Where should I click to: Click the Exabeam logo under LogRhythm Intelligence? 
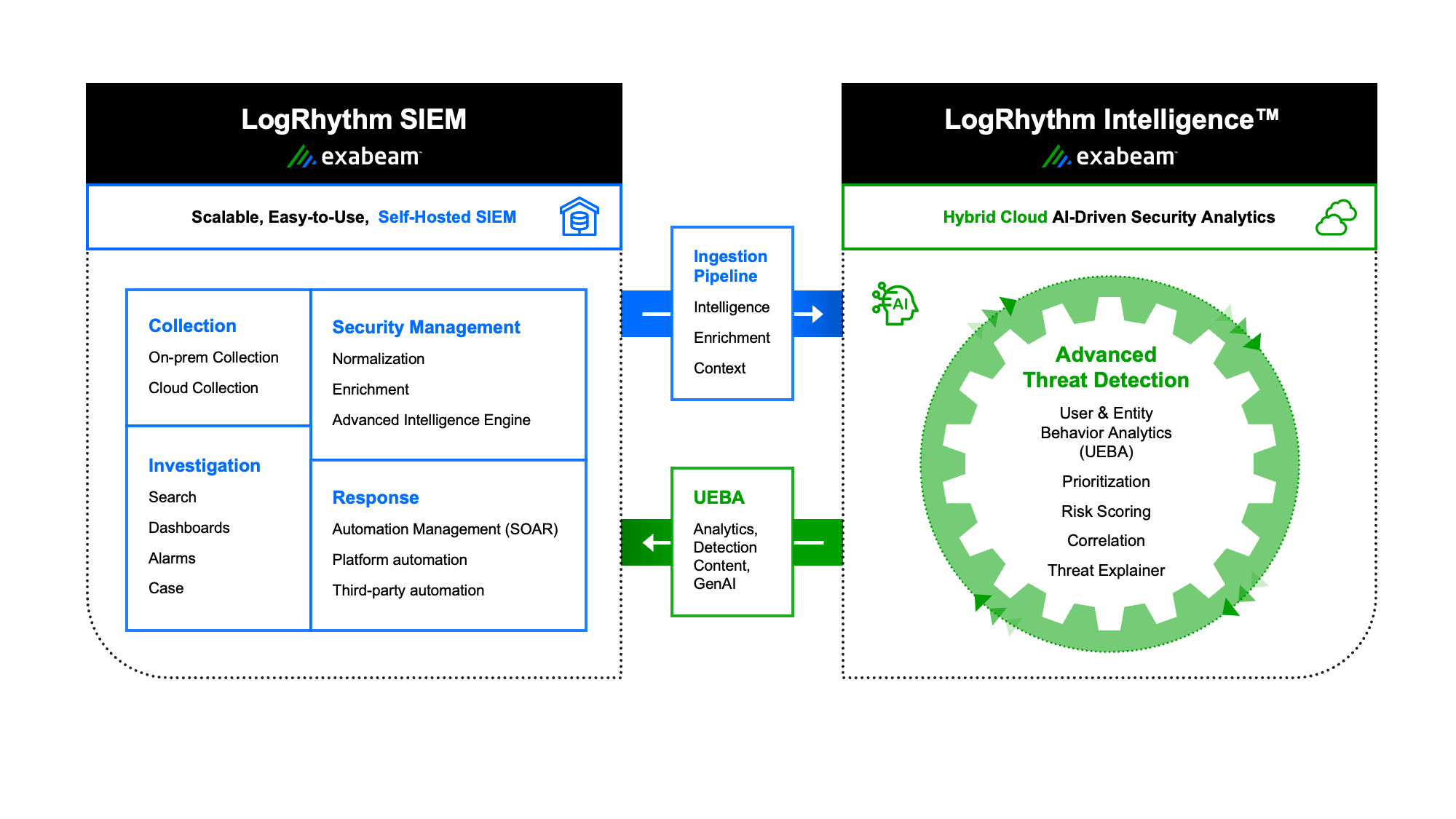pyautogui.click(x=1109, y=157)
